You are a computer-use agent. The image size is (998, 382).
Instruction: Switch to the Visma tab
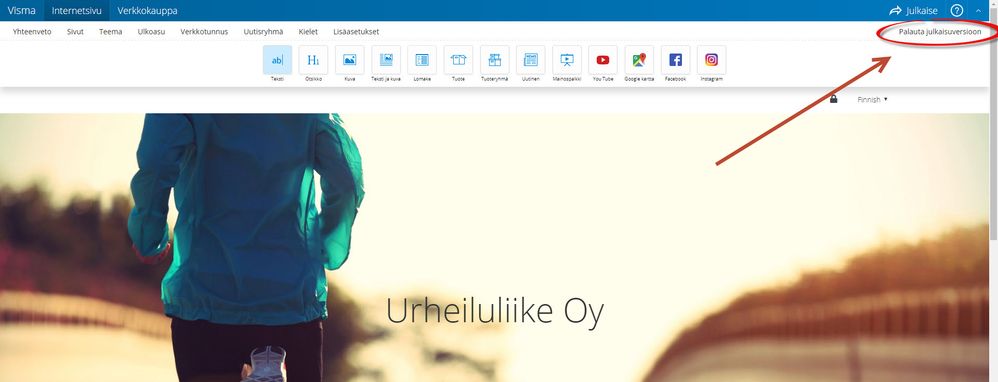tap(22, 10)
